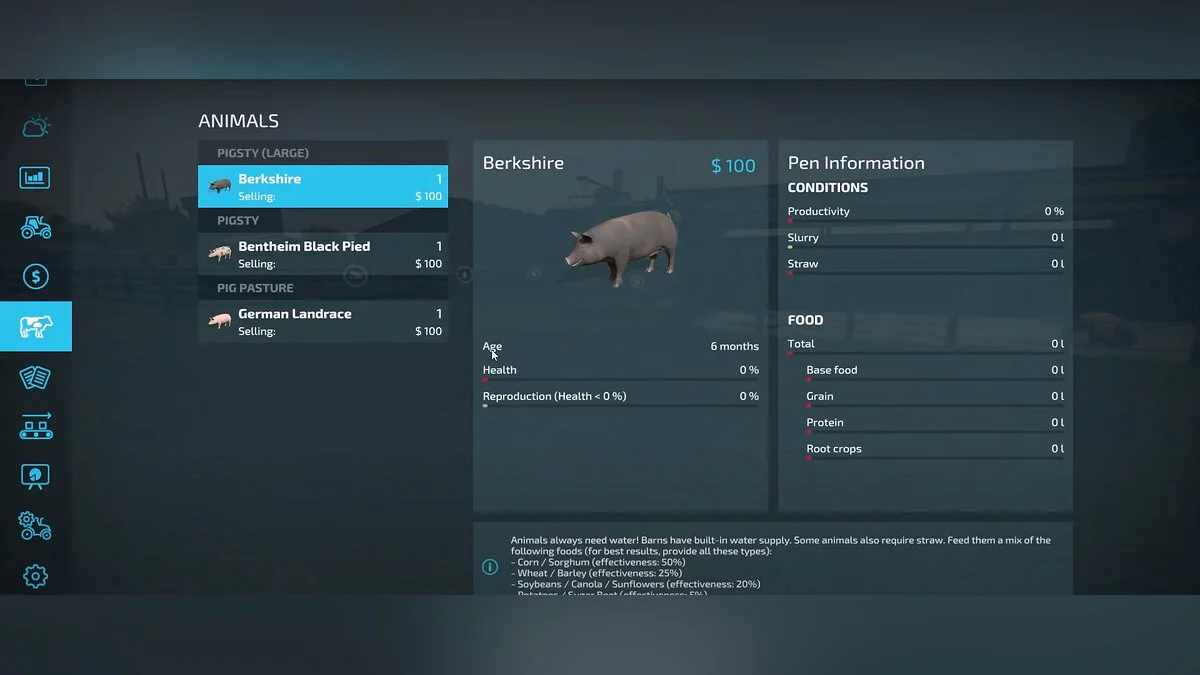Select the animals cow icon tab
Screen dimensions: 1200x675
coord(36,327)
